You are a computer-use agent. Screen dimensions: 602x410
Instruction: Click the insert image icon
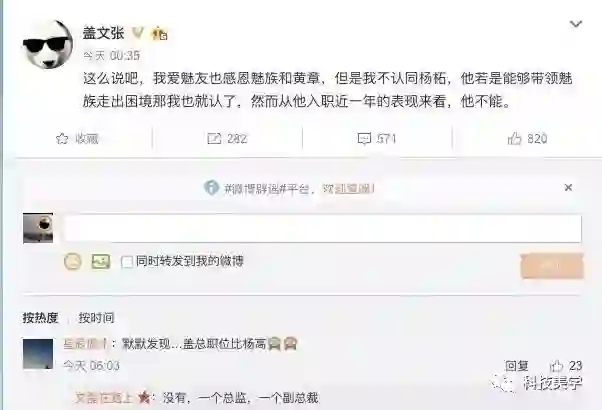pyautogui.click(x=101, y=262)
